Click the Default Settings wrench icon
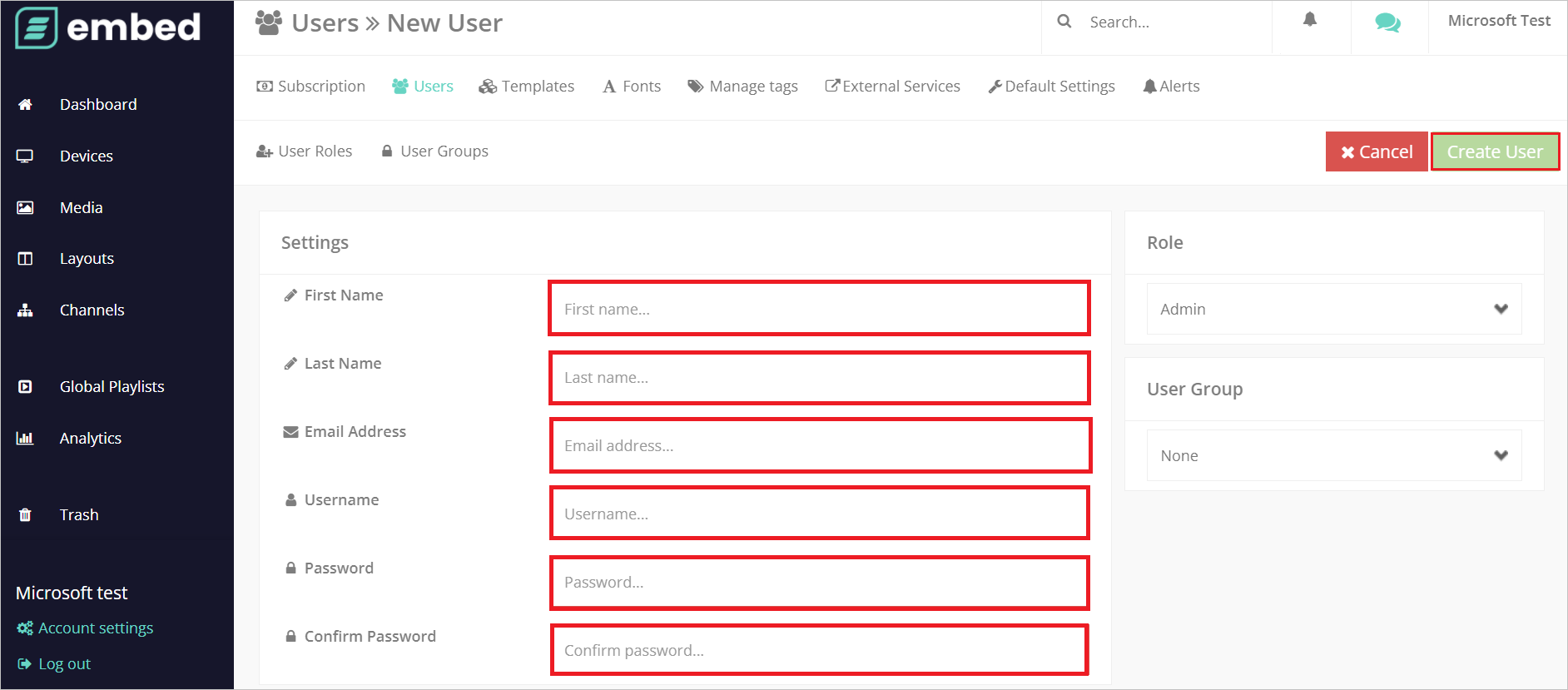The width and height of the screenshot is (1568, 690). [x=995, y=87]
